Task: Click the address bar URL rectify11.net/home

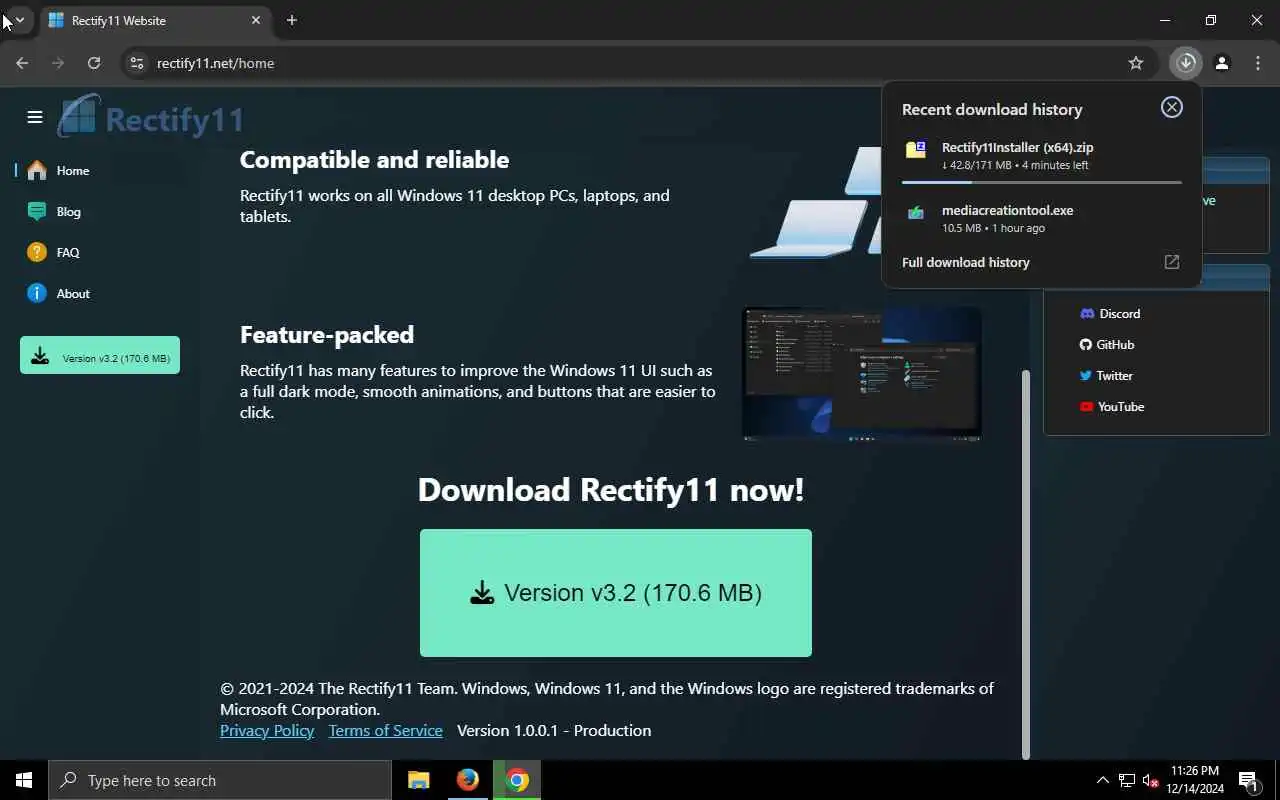Action: (216, 63)
